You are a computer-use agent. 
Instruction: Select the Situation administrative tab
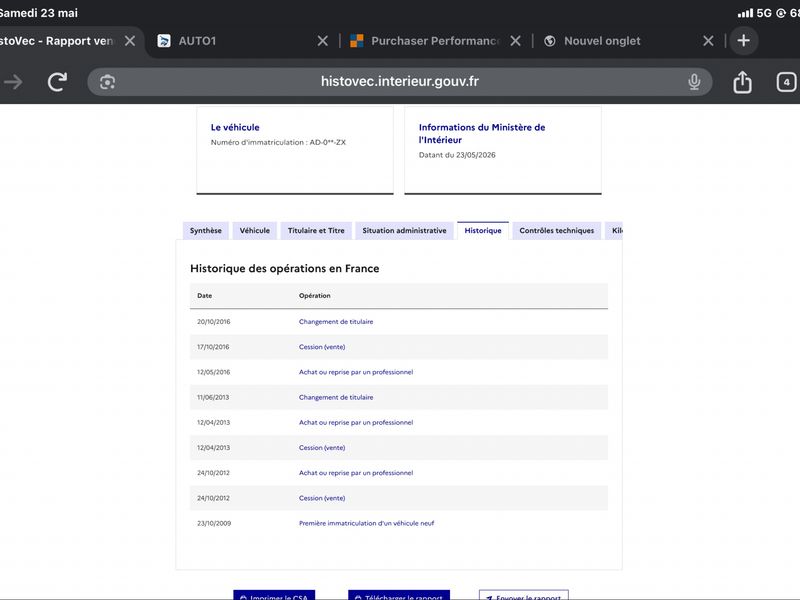click(404, 231)
